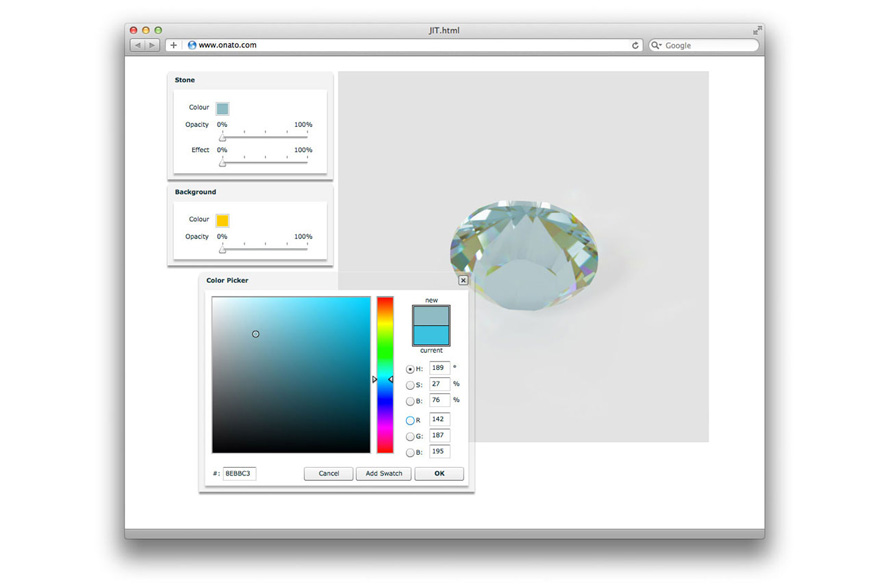
Task: Click the H value field showing 189
Action: [439, 368]
